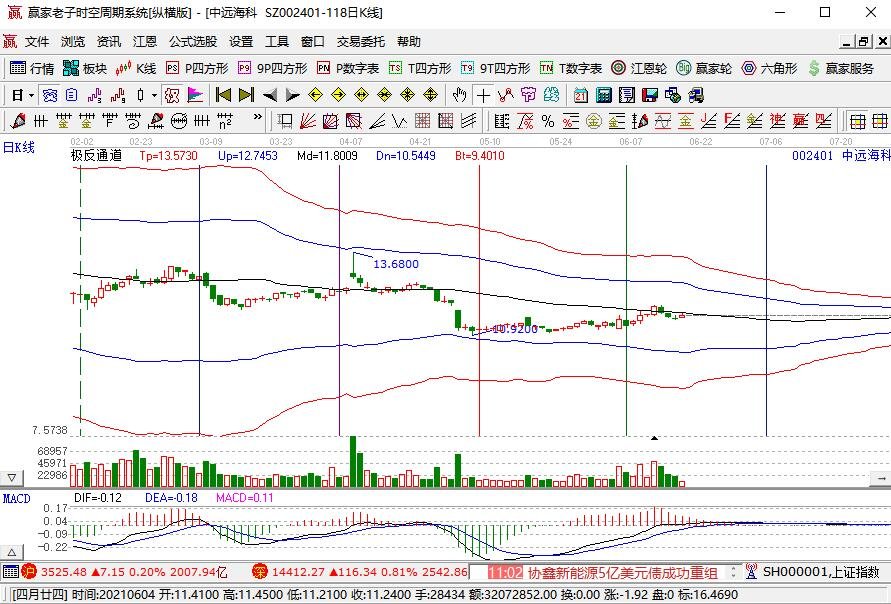The height and width of the screenshot is (604, 891).
Task: Select the percent % tool
Action: tap(548, 121)
